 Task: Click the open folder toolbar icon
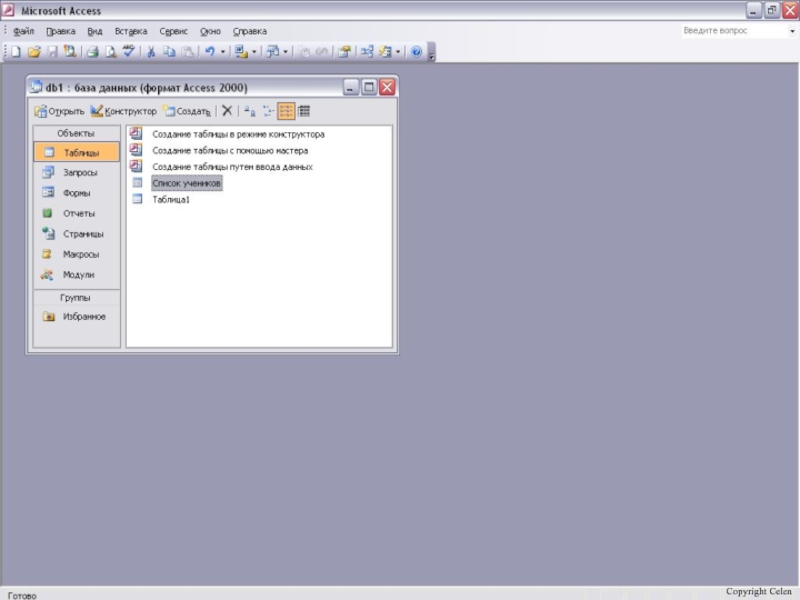[33, 51]
